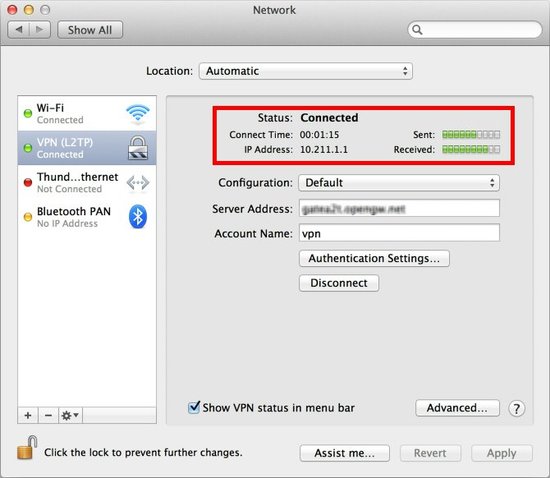Click the Disconnect button
The width and height of the screenshot is (550, 478).
click(339, 283)
